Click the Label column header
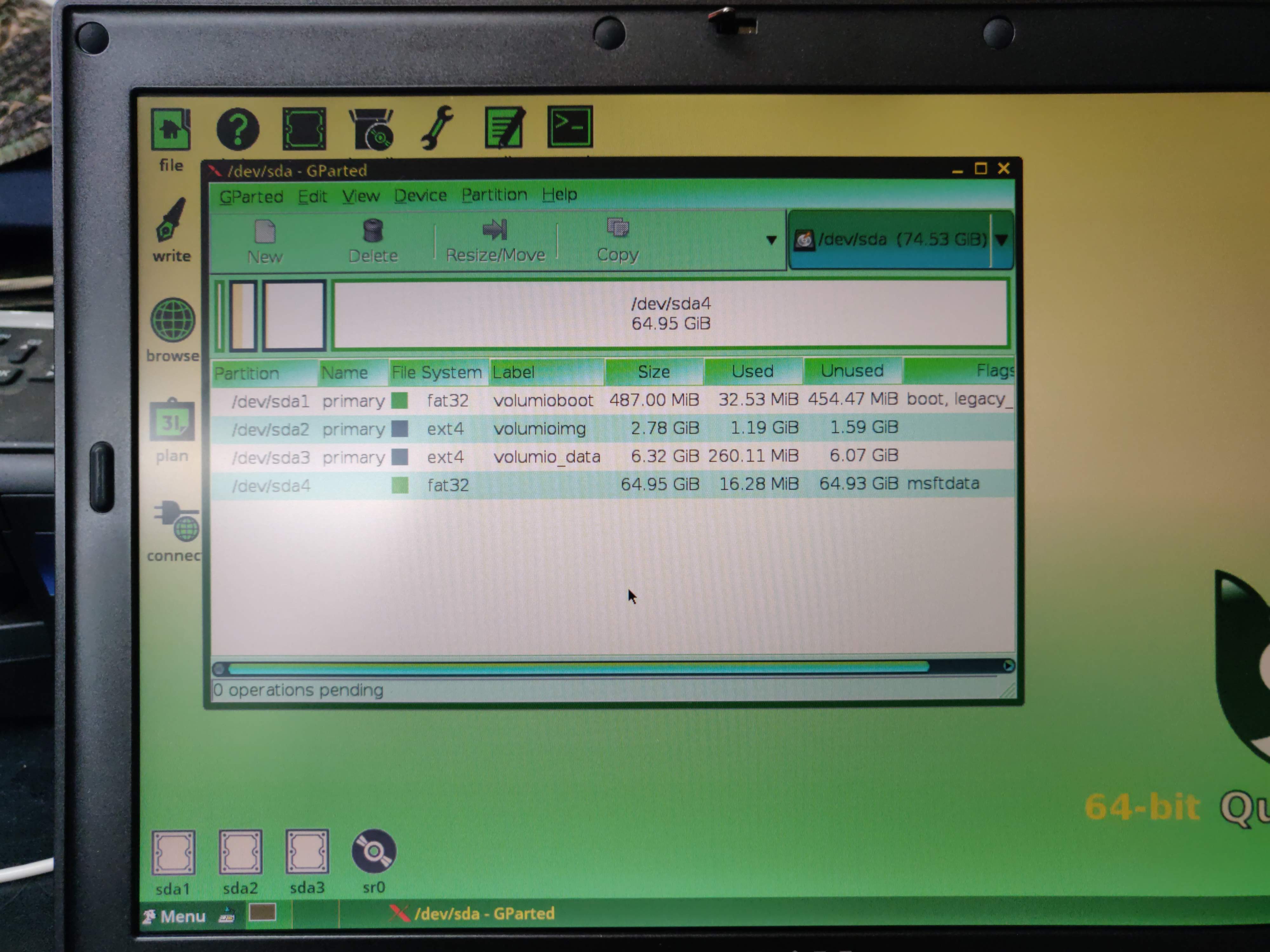Screen dimensions: 1270x952 coord(546,372)
